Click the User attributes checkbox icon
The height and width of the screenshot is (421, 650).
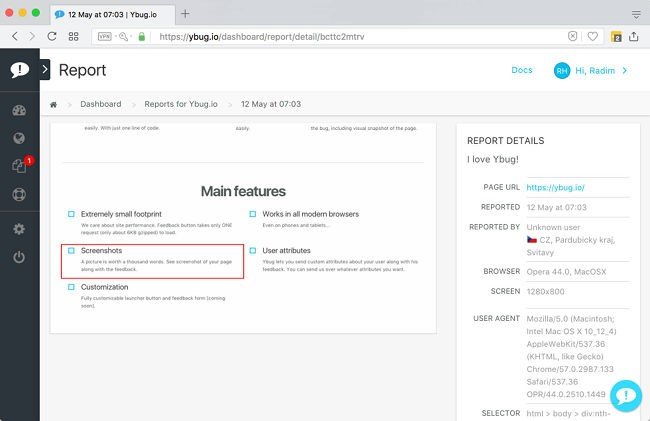(x=253, y=250)
